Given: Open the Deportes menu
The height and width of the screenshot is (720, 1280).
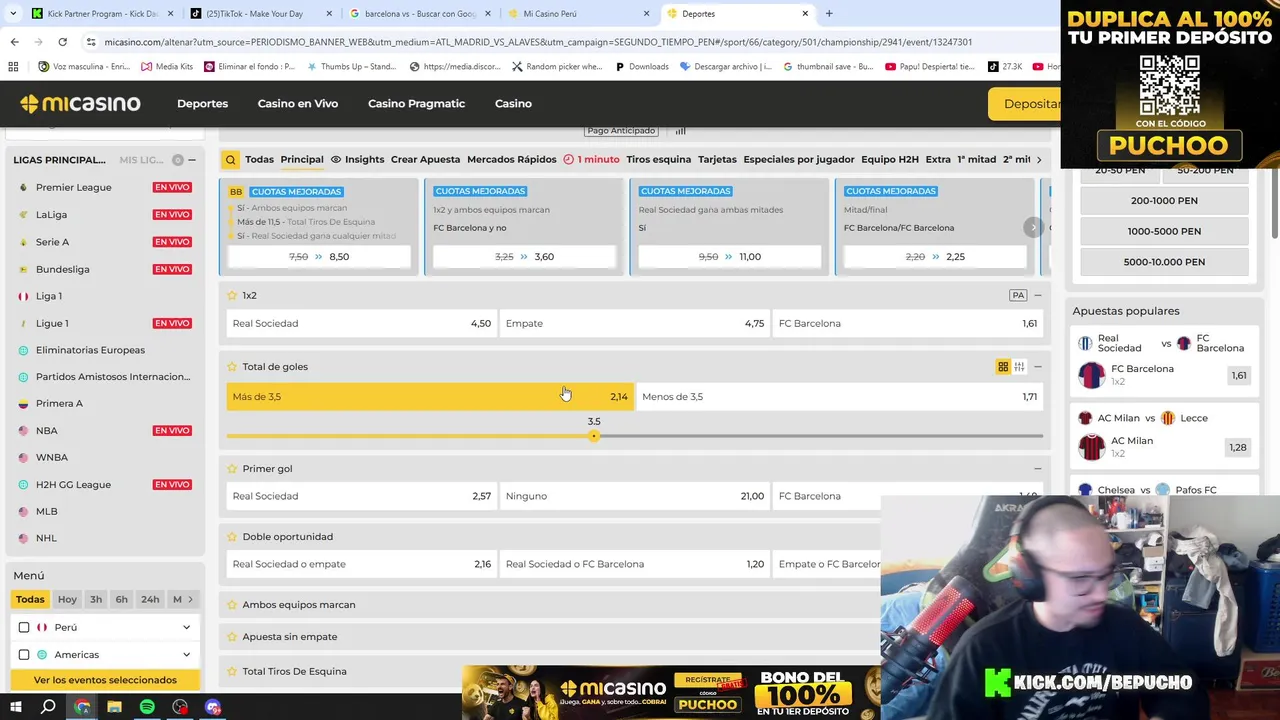Looking at the screenshot, I should (202, 103).
